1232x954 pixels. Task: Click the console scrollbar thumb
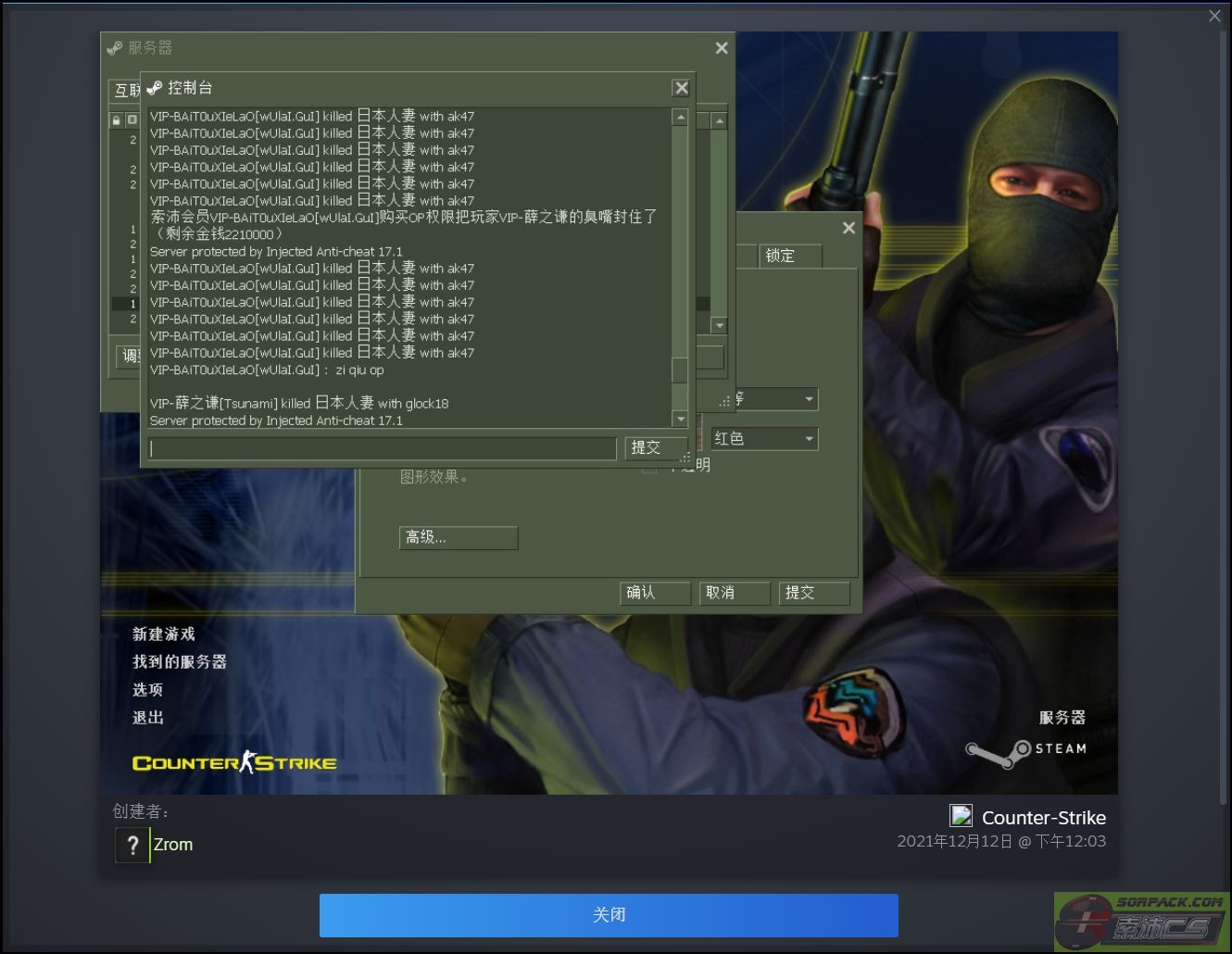[681, 370]
